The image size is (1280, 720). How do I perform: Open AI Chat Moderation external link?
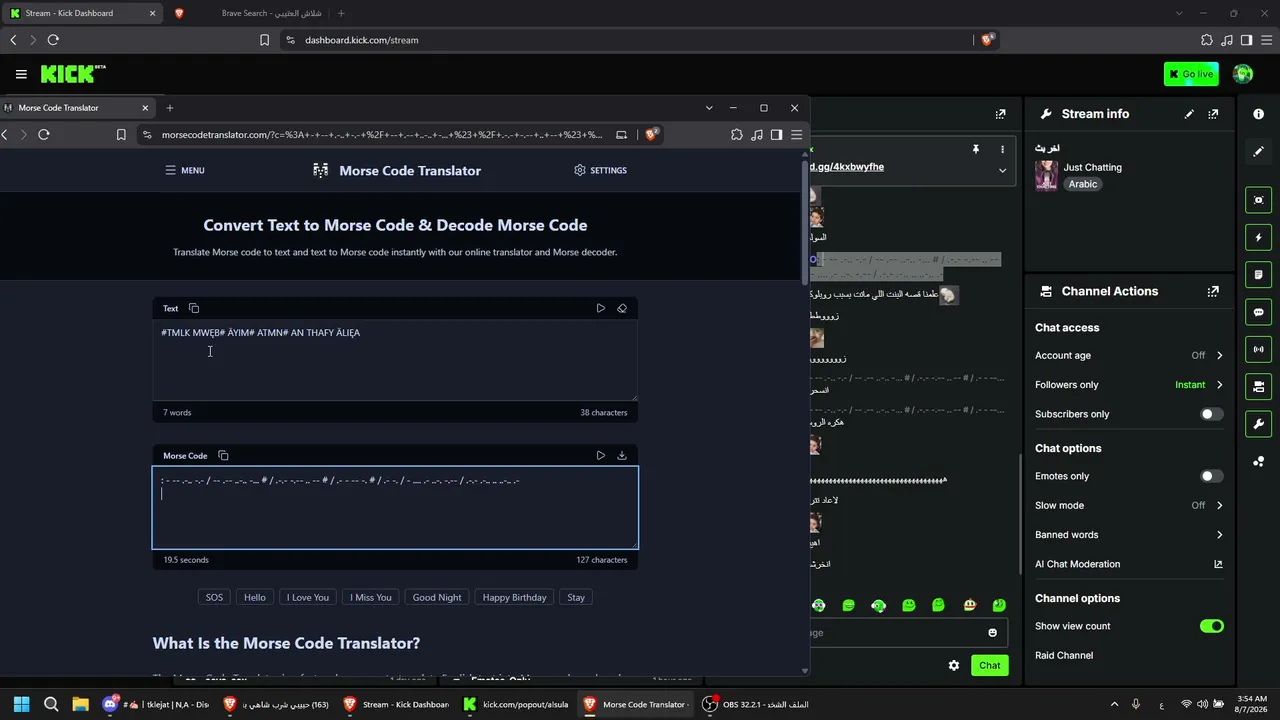coord(1218,564)
